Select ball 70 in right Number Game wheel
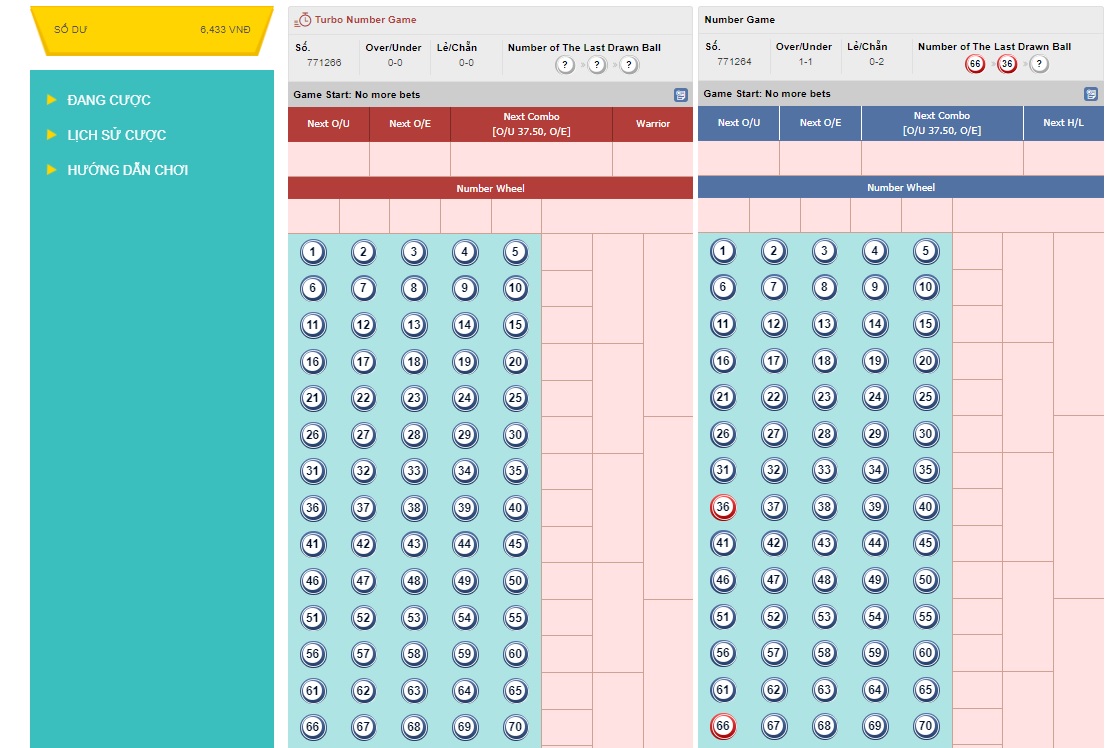The width and height of the screenshot is (1112, 748). [x=925, y=726]
